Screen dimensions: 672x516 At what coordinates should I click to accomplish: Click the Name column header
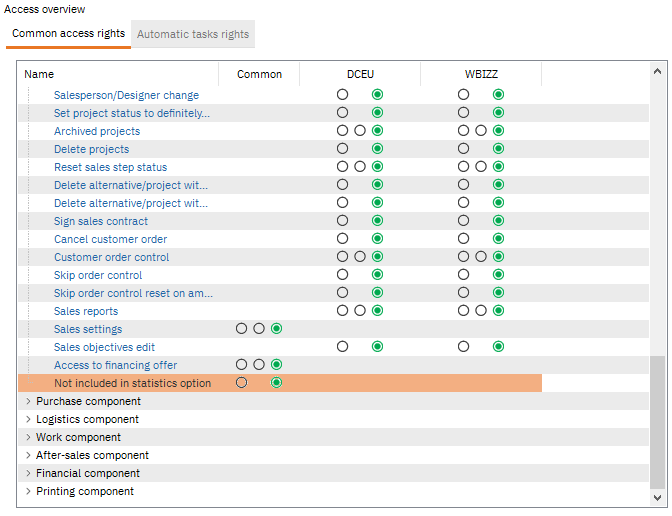(x=39, y=74)
